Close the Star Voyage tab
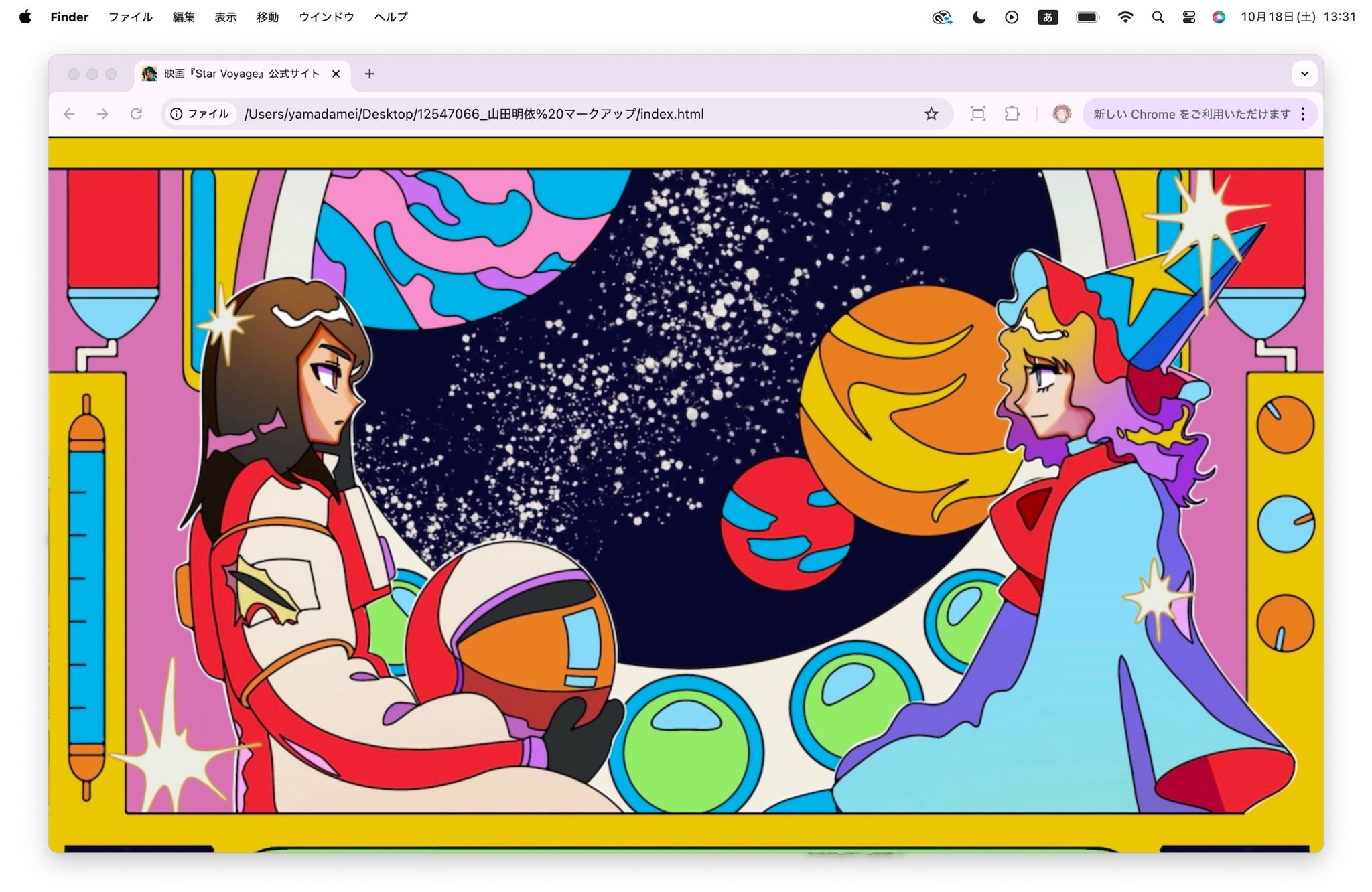Screen dimensions: 1372x892 [336, 74]
